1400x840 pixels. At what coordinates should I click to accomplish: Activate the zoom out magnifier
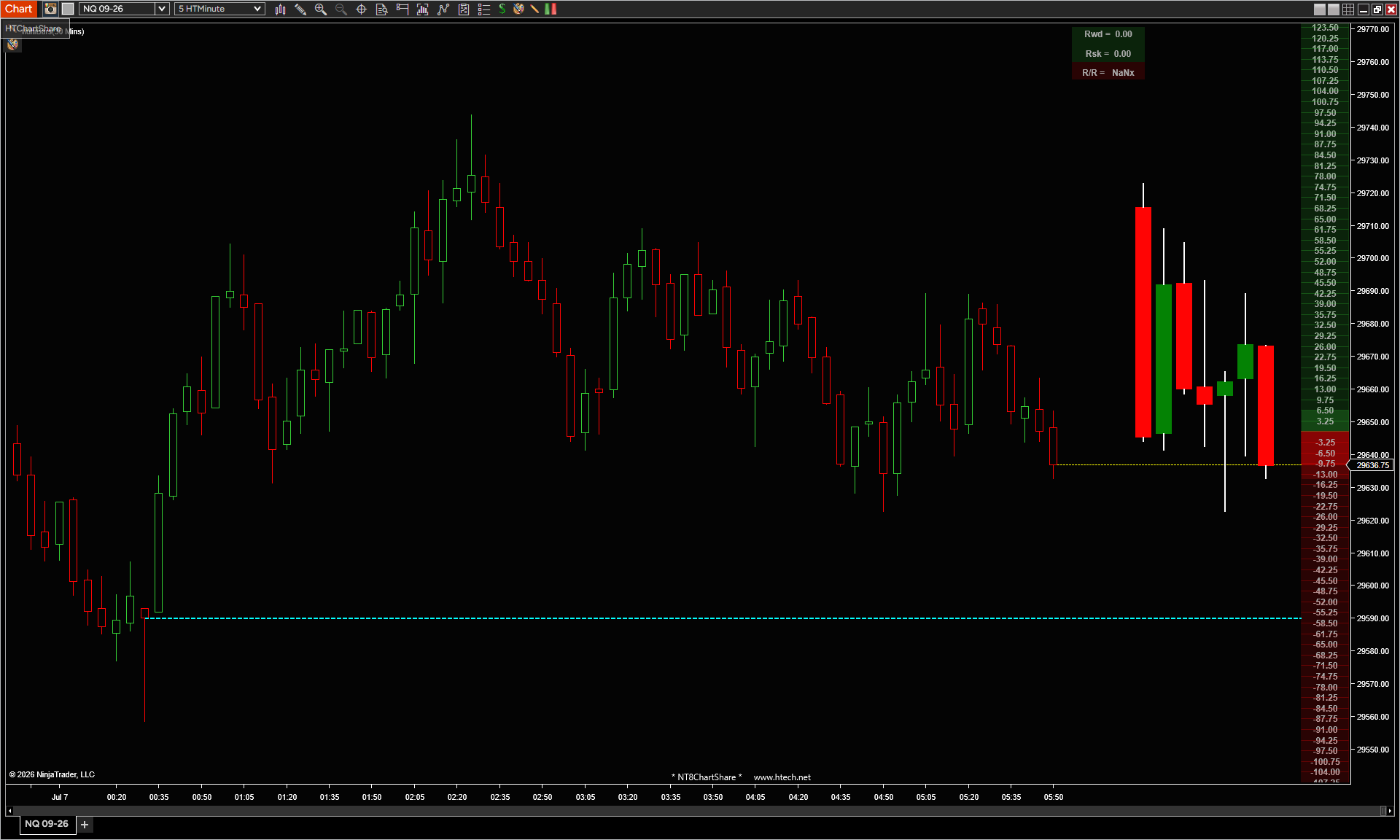click(x=341, y=9)
